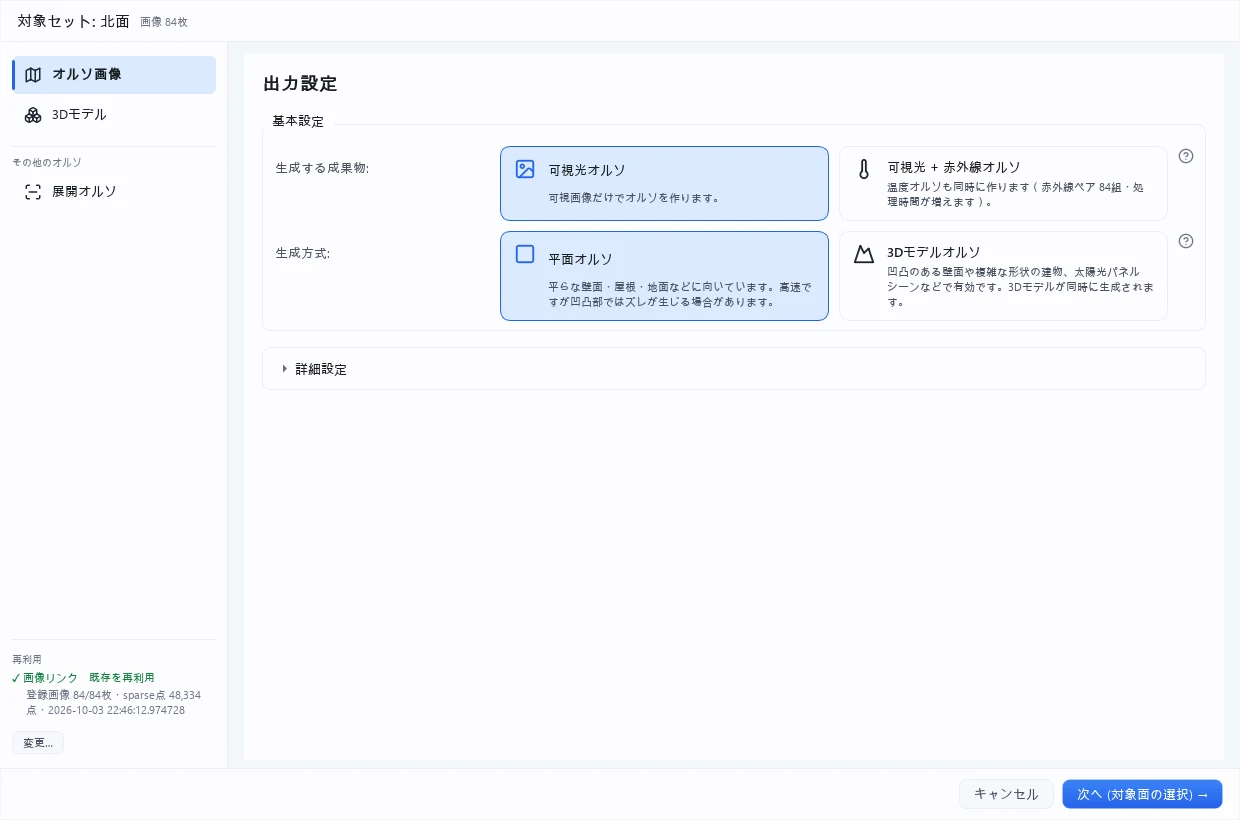Click the その他のオルソ section label

(x=47, y=162)
